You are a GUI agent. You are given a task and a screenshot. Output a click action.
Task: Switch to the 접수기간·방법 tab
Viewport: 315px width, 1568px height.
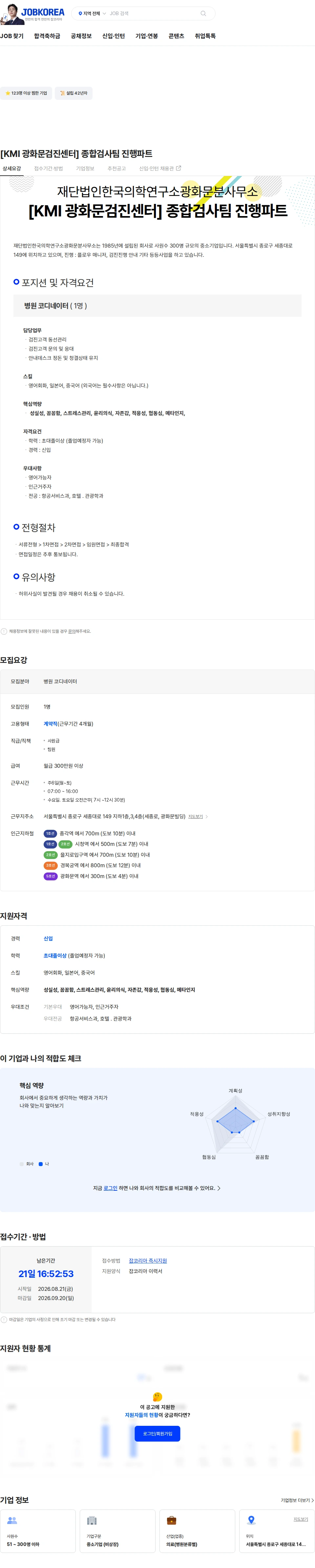tap(48, 168)
